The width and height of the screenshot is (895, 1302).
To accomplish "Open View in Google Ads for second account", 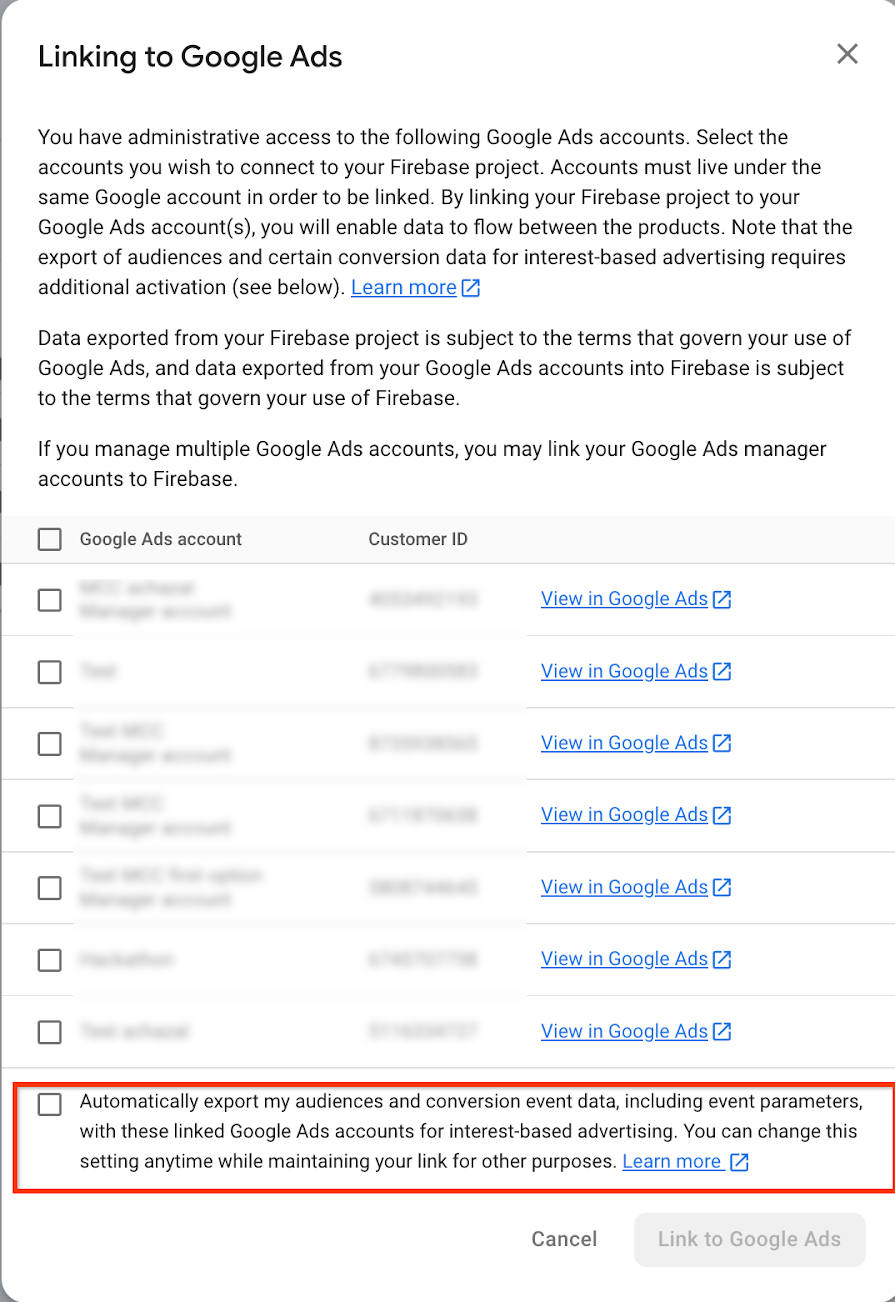I will [x=624, y=671].
